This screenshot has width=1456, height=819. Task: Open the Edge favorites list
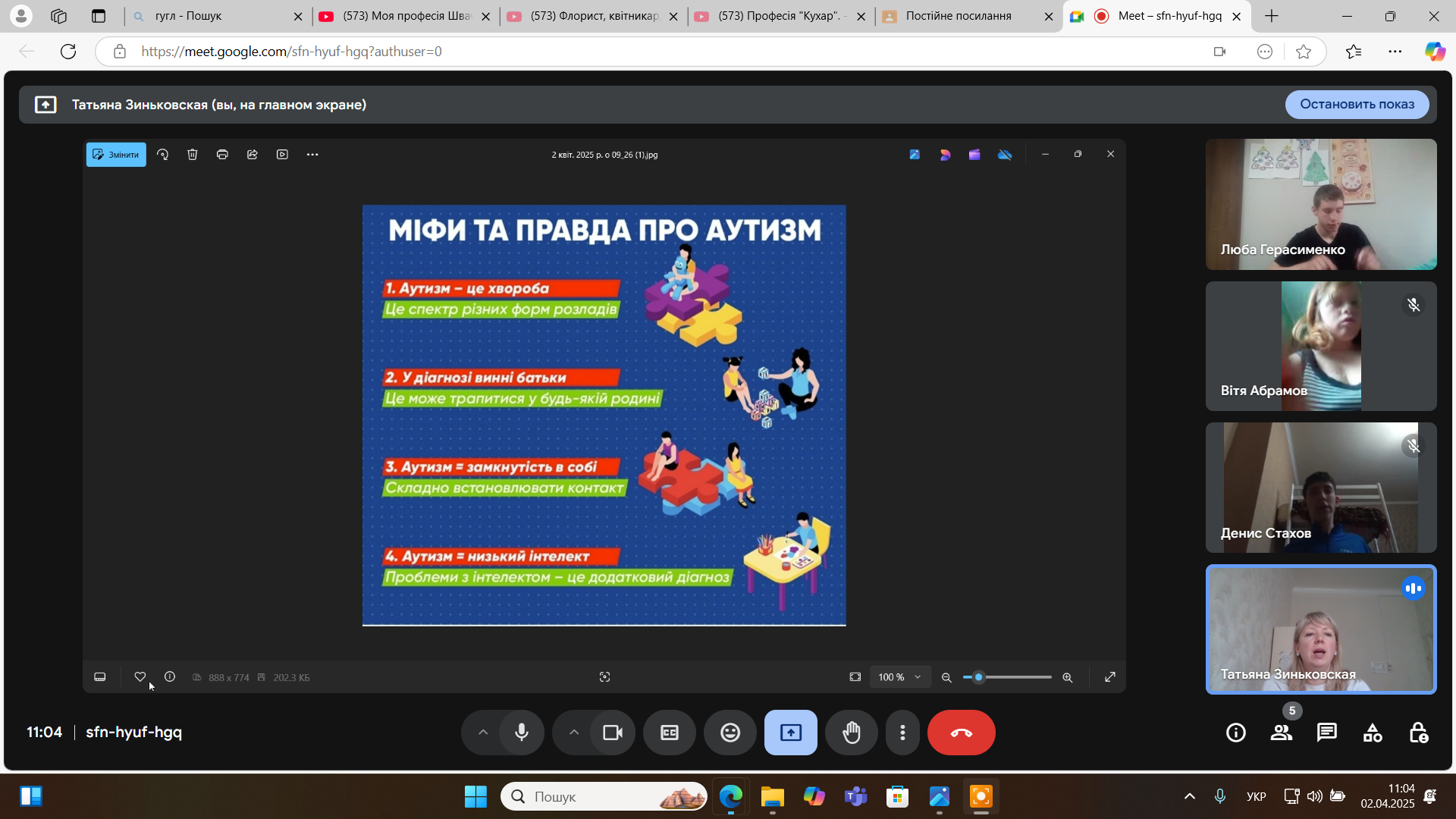tap(1354, 52)
